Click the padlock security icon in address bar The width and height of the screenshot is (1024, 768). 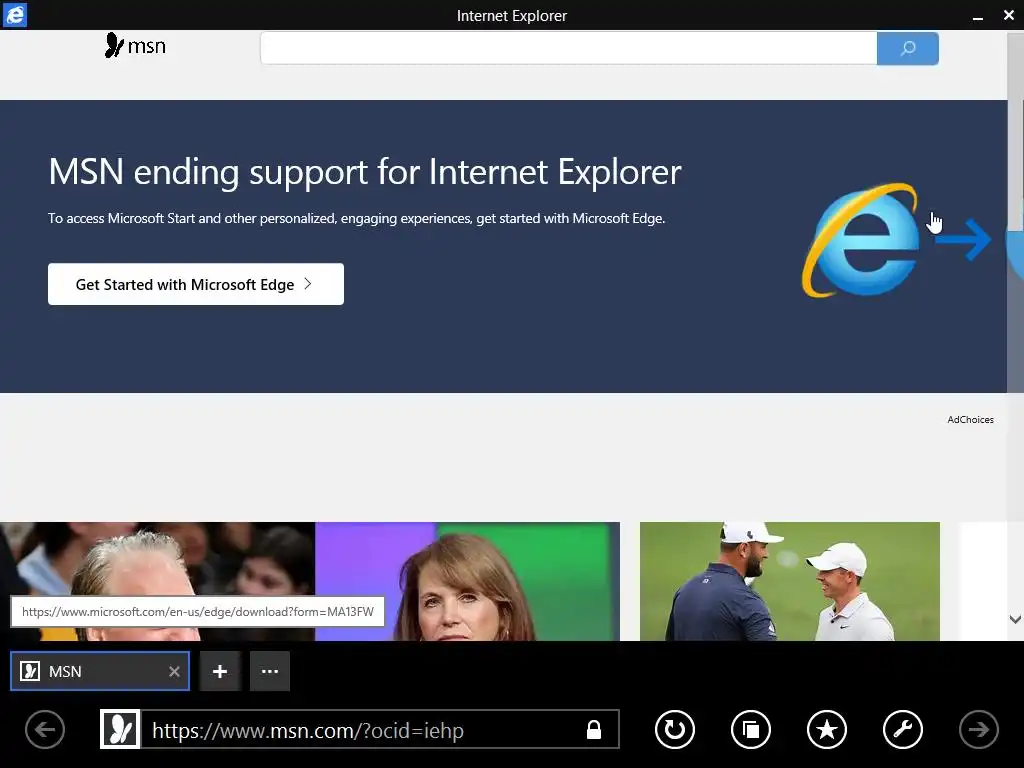[594, 729]
